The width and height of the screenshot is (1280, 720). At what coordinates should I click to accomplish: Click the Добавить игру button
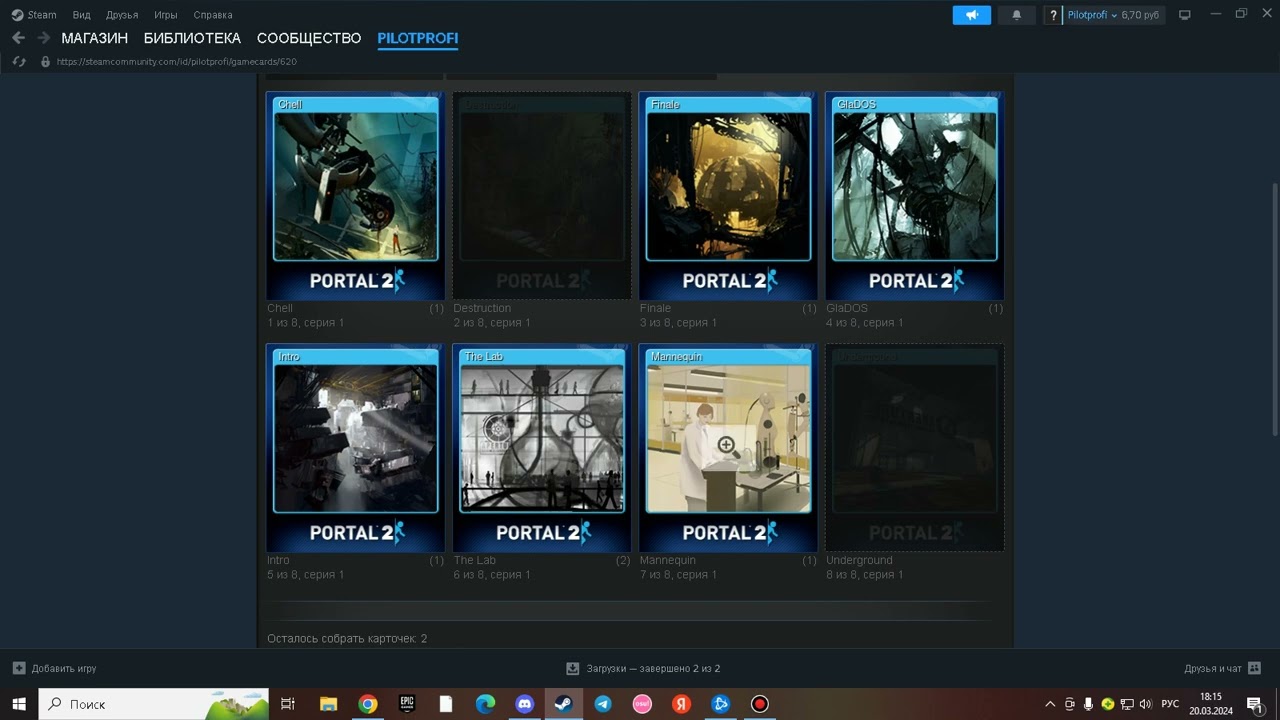(x=54, y=668)
